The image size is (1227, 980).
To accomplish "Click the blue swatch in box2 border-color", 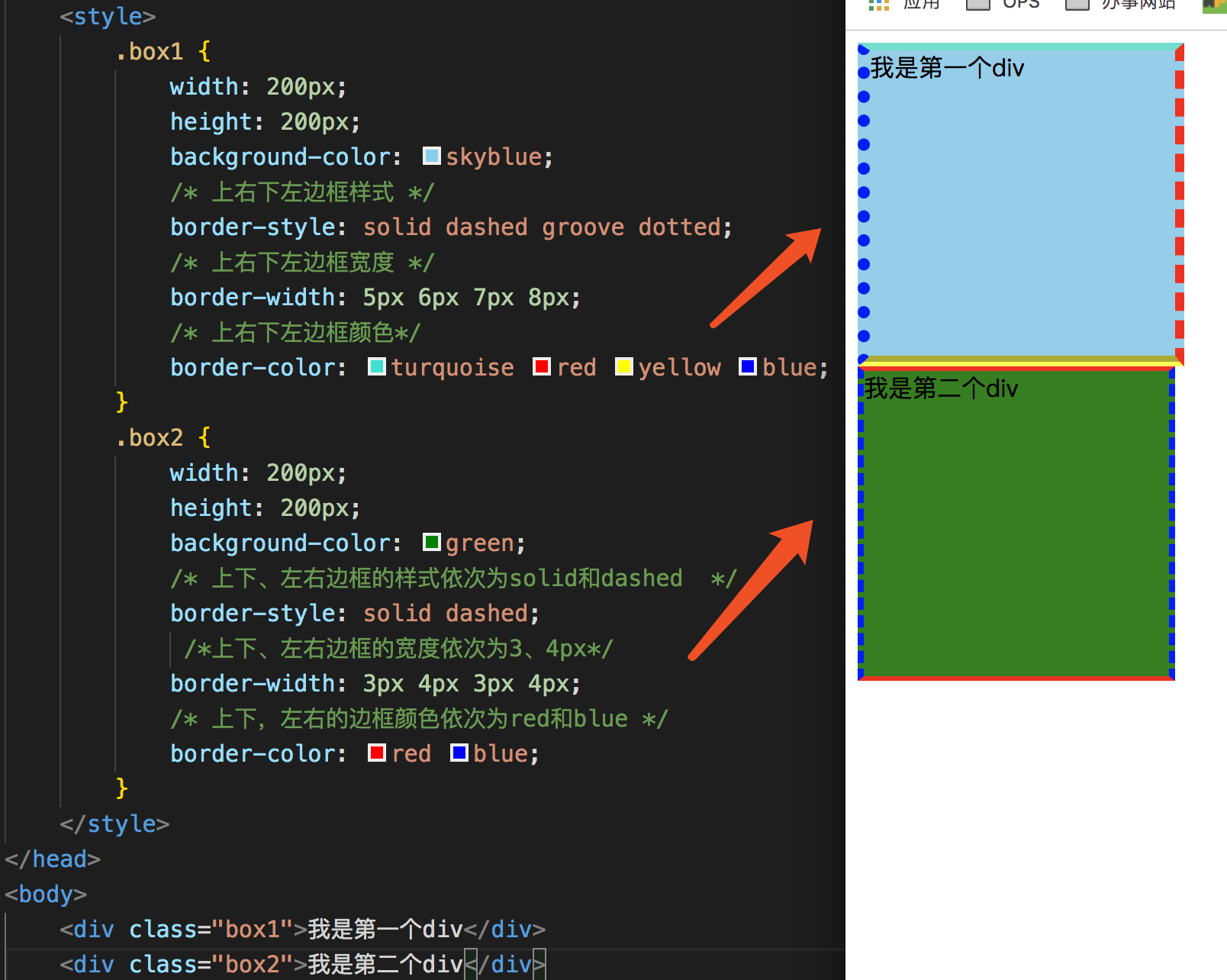I will [459, 753].
